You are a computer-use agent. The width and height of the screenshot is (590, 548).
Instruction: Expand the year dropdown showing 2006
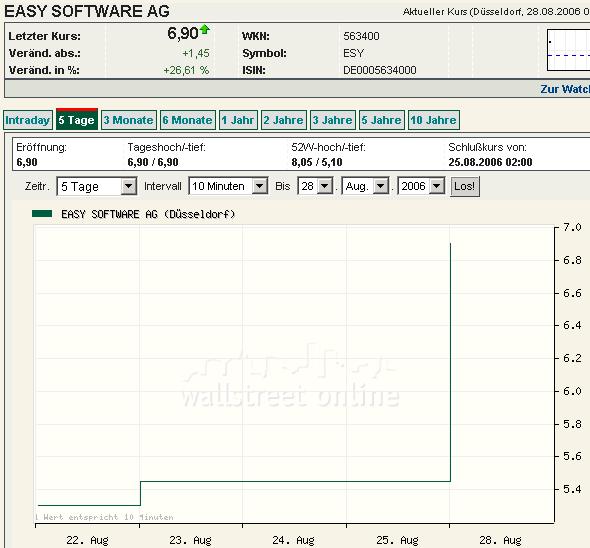421,186
